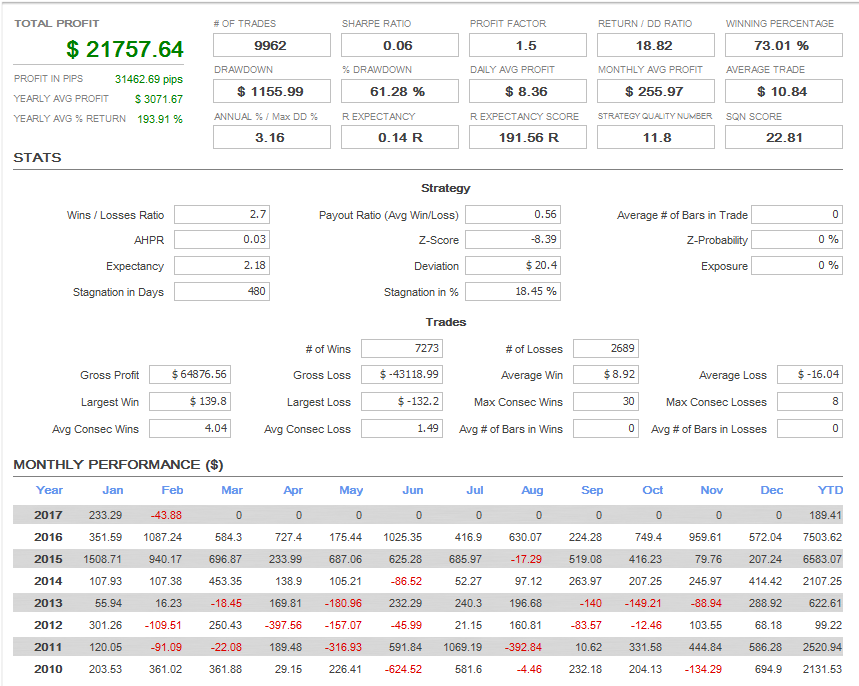This screenshot has width=859, height=686.
Task: Select the Jan column header
Action: (113, 490)
